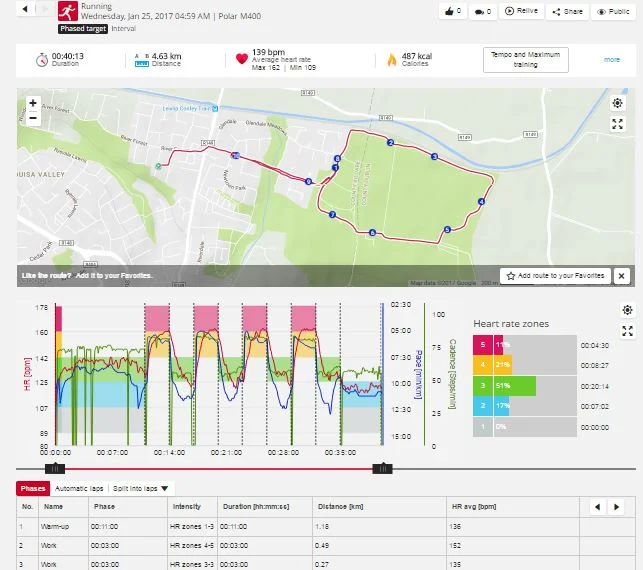Viewport: 643px width, 570px height.
Task: Dismiss the favorites banner on the map
Action: (x=621, y=275)
